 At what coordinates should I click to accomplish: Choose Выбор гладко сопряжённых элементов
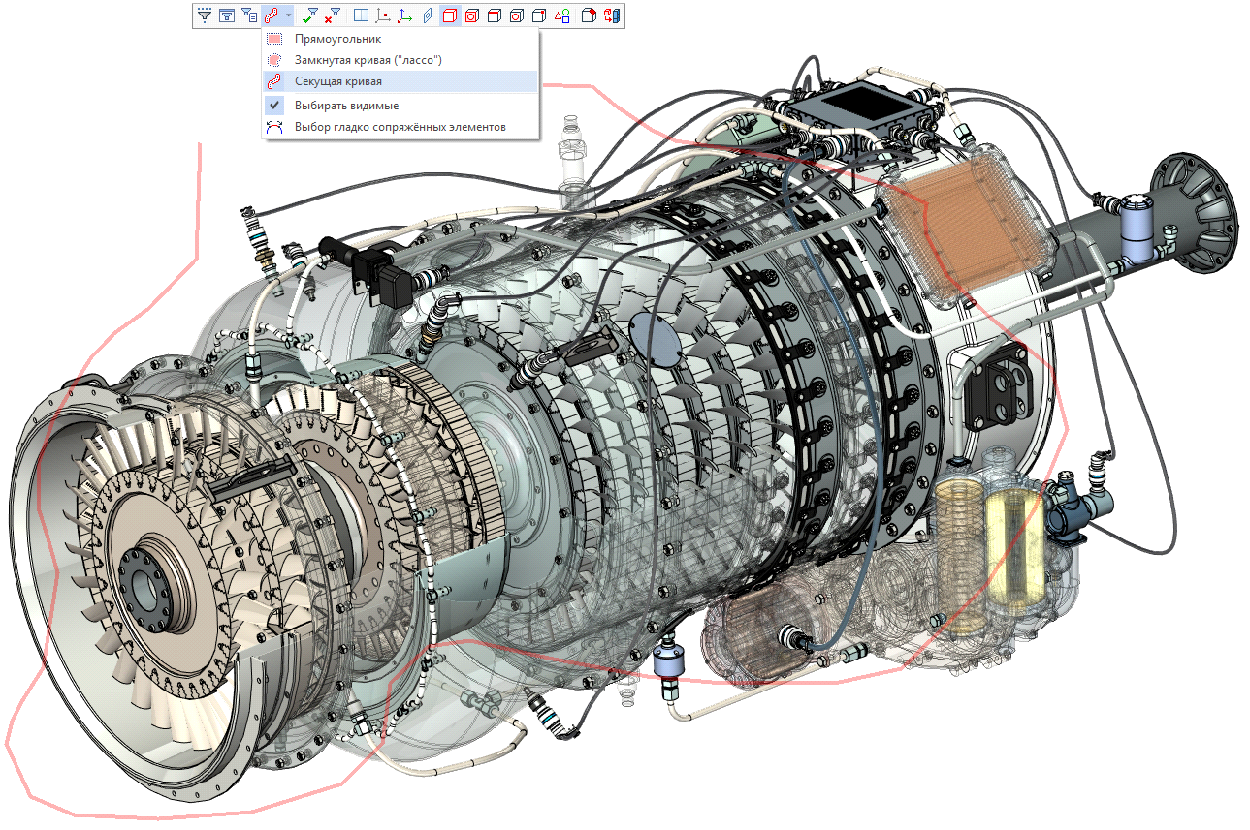pyautogui.click(x=401, y=127)
